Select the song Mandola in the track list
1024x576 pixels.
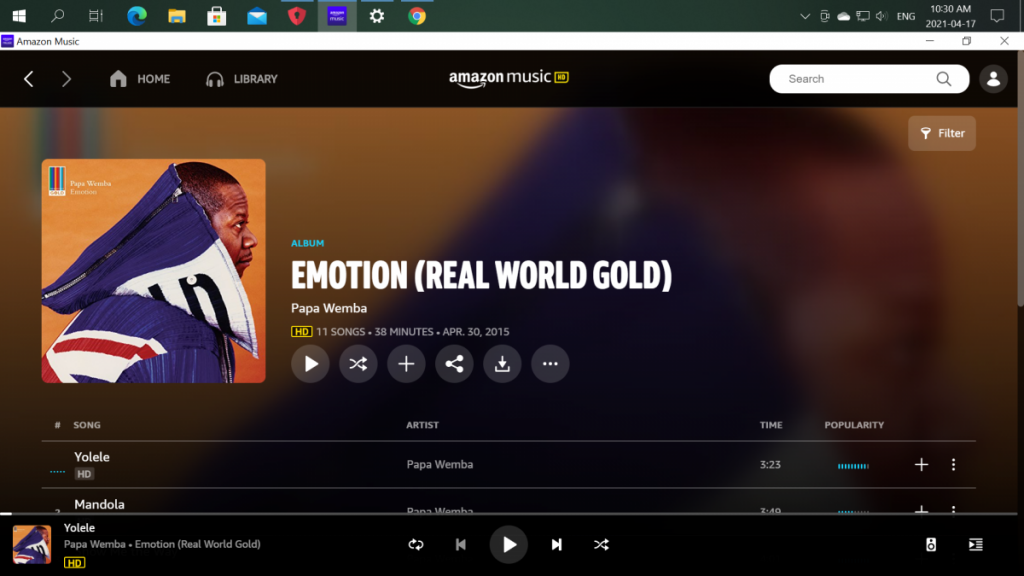pos(99,504)
